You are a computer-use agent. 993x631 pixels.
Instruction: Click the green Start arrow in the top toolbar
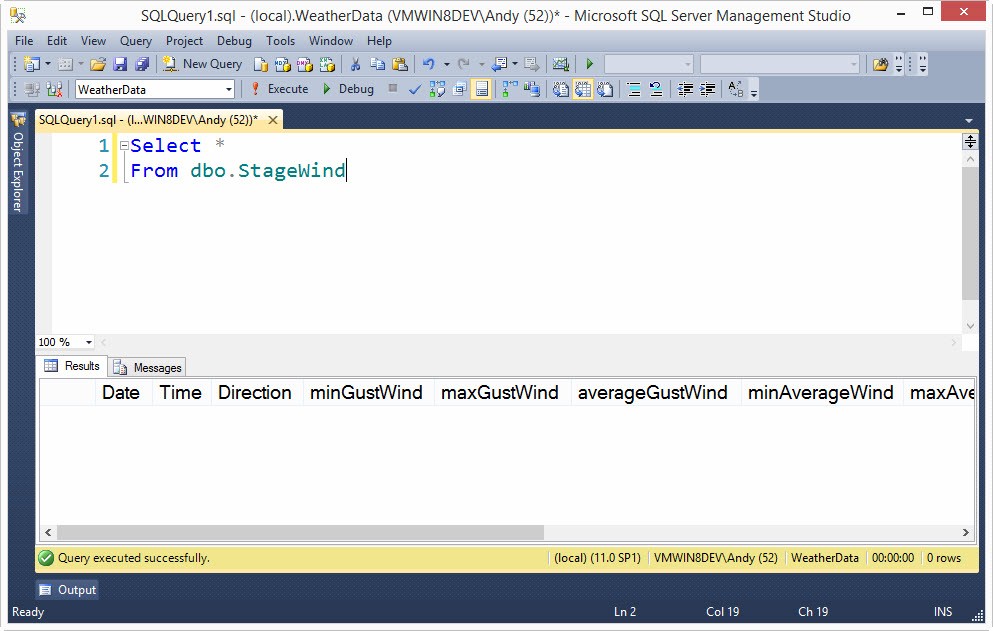click(x=590, y=63)
